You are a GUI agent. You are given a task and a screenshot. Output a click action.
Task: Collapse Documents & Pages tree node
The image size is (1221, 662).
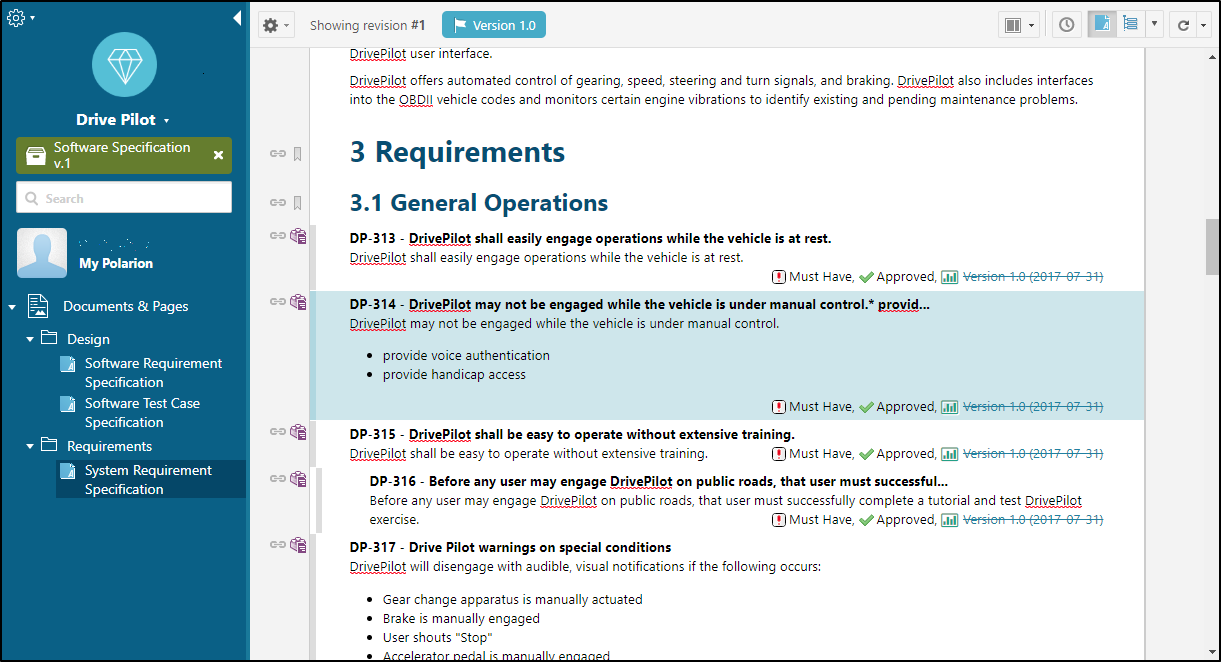[12, 306]
